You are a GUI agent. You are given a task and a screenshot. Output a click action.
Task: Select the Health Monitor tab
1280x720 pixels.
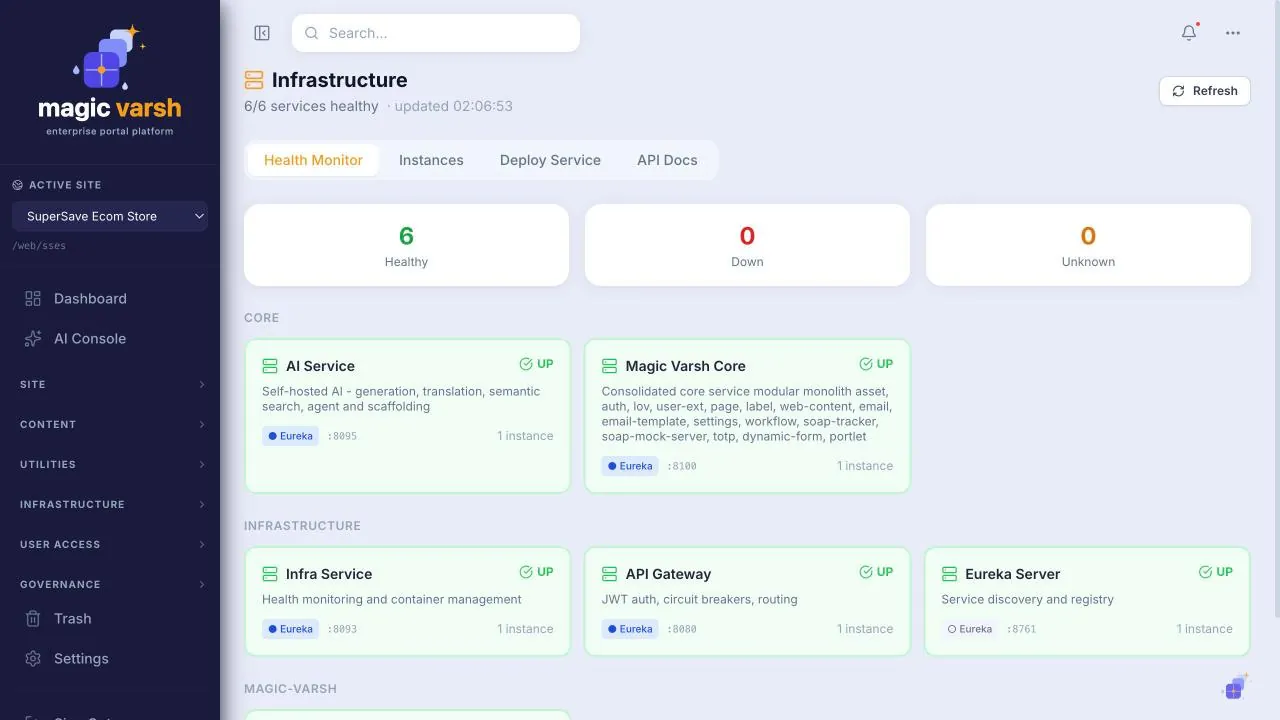pyautogui.click(x=313, y=160)
